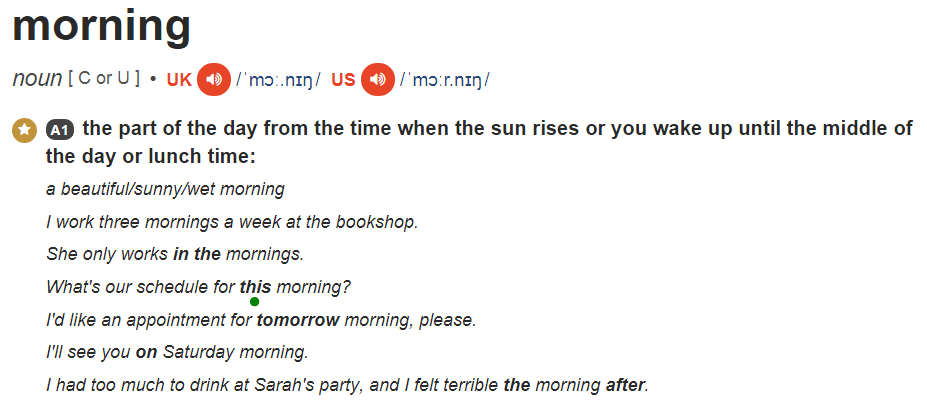This screenshot has height=407, width=927.
Task: Click bold 'this' in schedule example
Action: tap(255, 288)
